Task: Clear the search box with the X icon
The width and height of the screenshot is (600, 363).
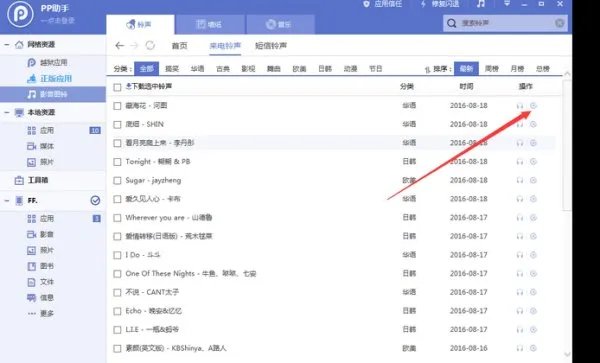Action: click(x=559, y=23)
